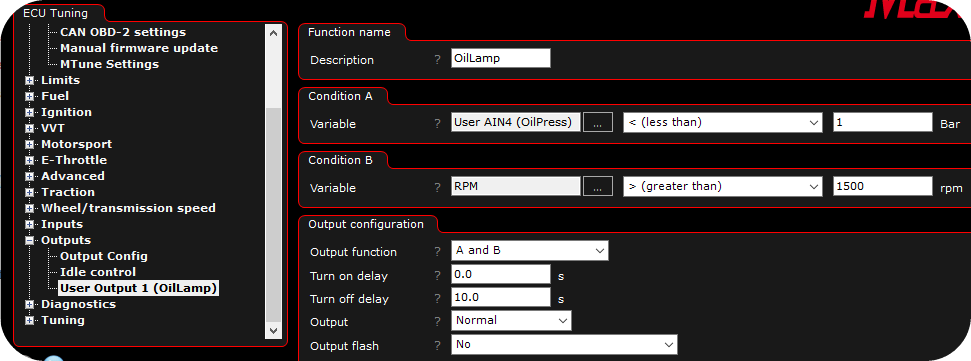This screenshot has height=361, width=971.
Task: Expand the Limits tree node
Action: click(x=29, y=80)
